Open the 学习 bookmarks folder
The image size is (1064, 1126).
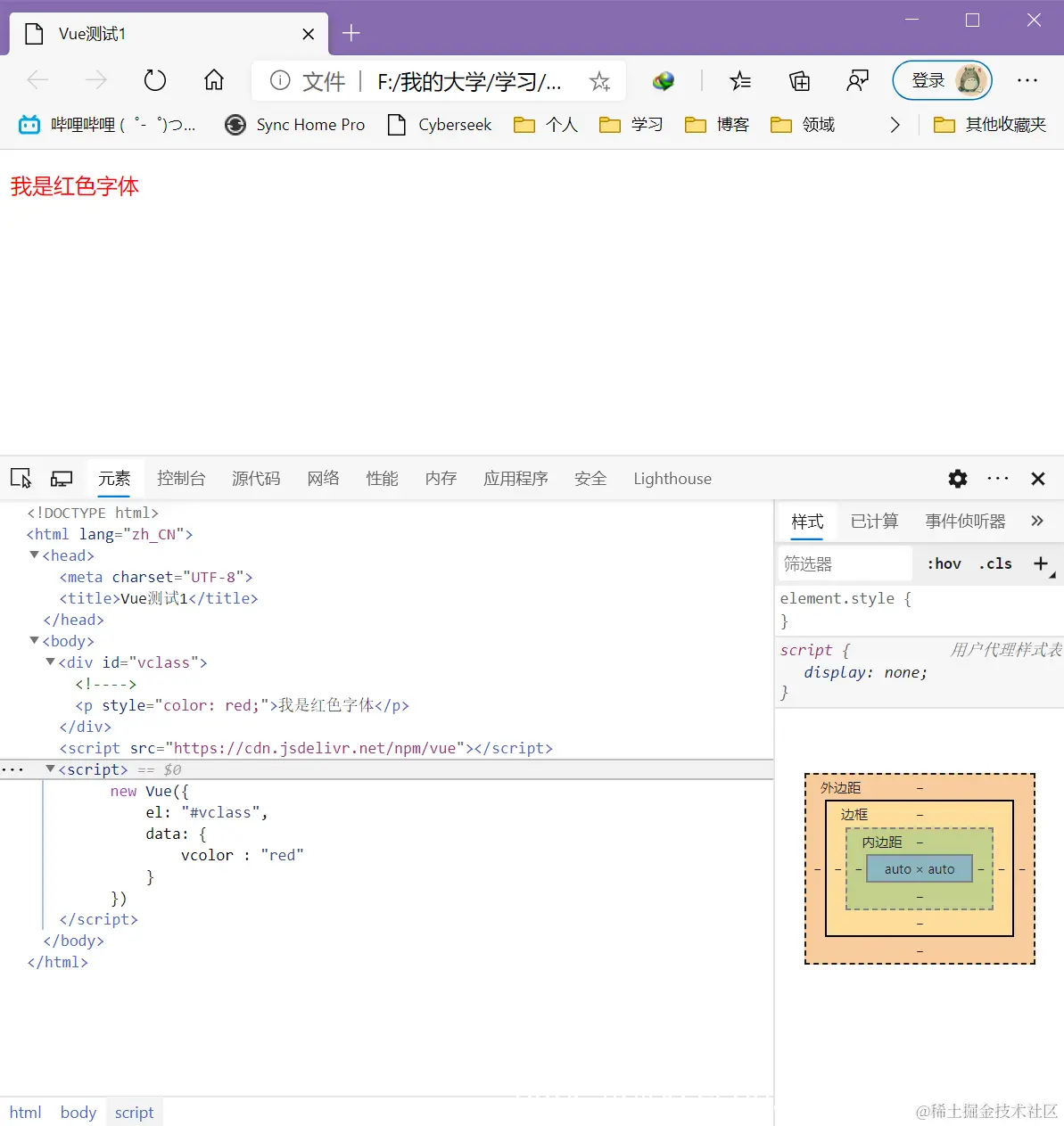coord(631,125)
